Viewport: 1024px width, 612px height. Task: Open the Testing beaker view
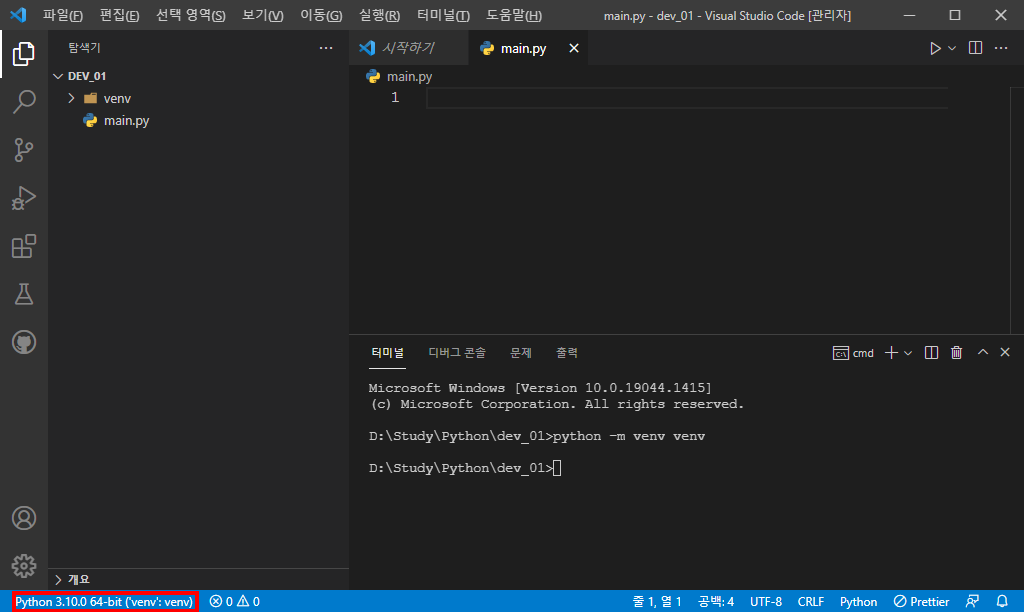pos(24,294)
